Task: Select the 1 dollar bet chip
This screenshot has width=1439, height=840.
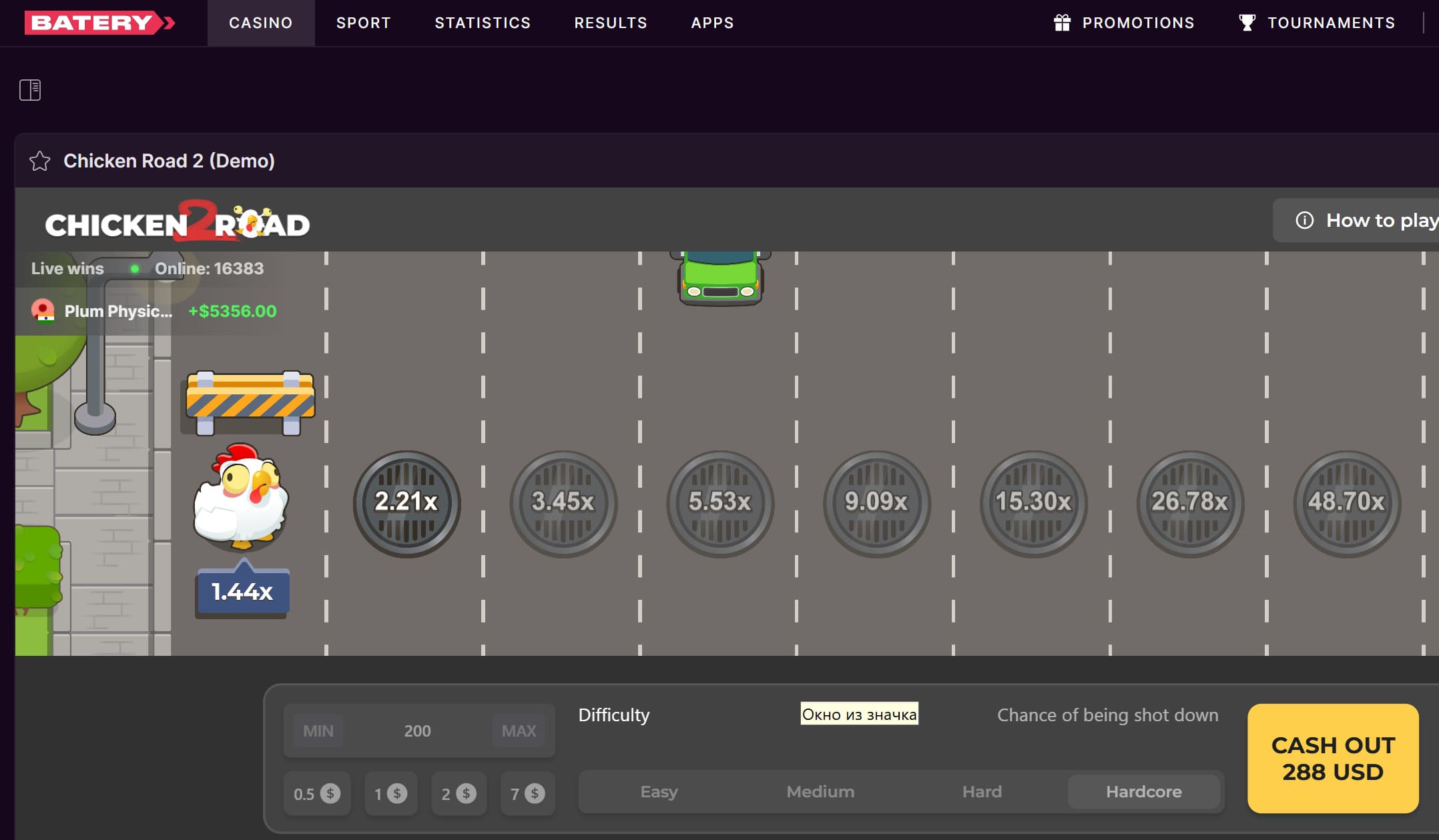Action: [390, 794]
